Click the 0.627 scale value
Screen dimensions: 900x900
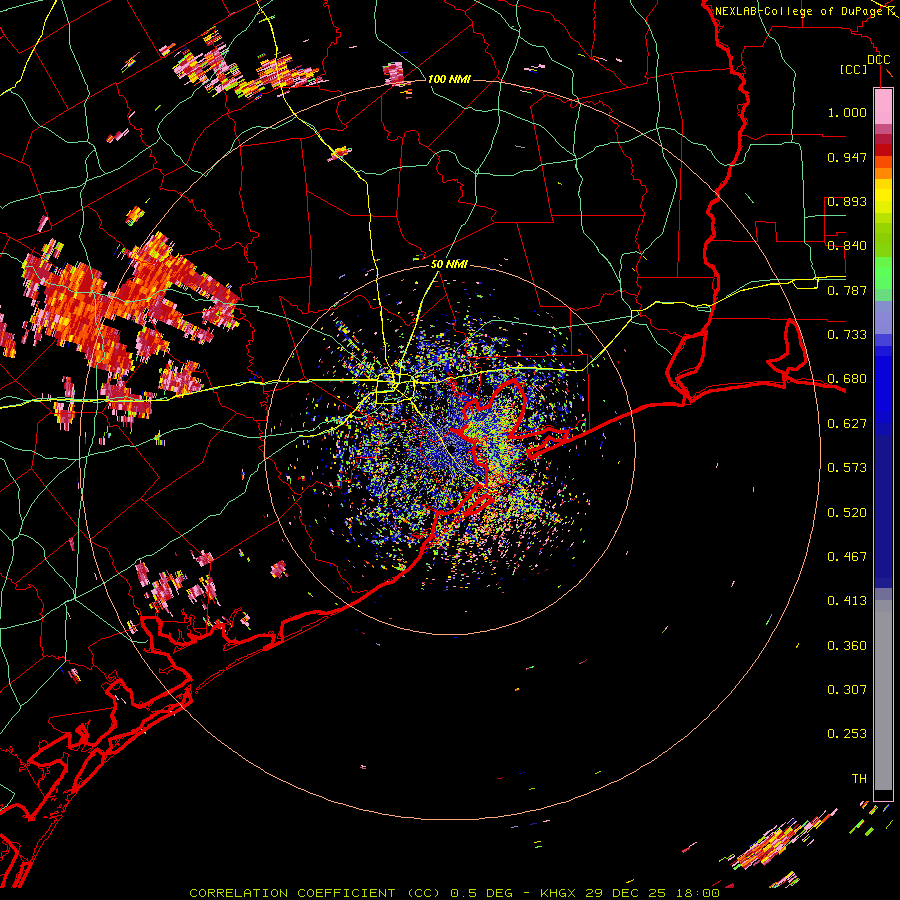coord(847,424)
